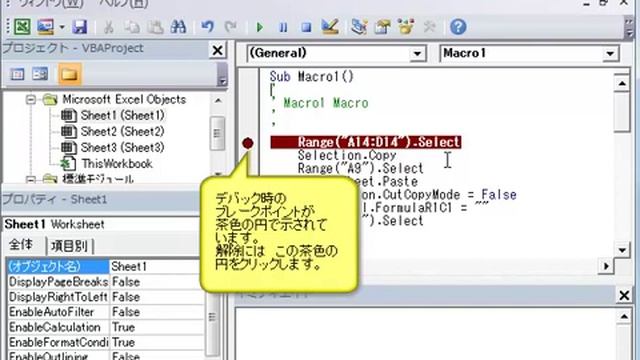The height and width of the screenshot is (360, 640).
Task: Select the EnableCalculation property
Action: [58, 327]
